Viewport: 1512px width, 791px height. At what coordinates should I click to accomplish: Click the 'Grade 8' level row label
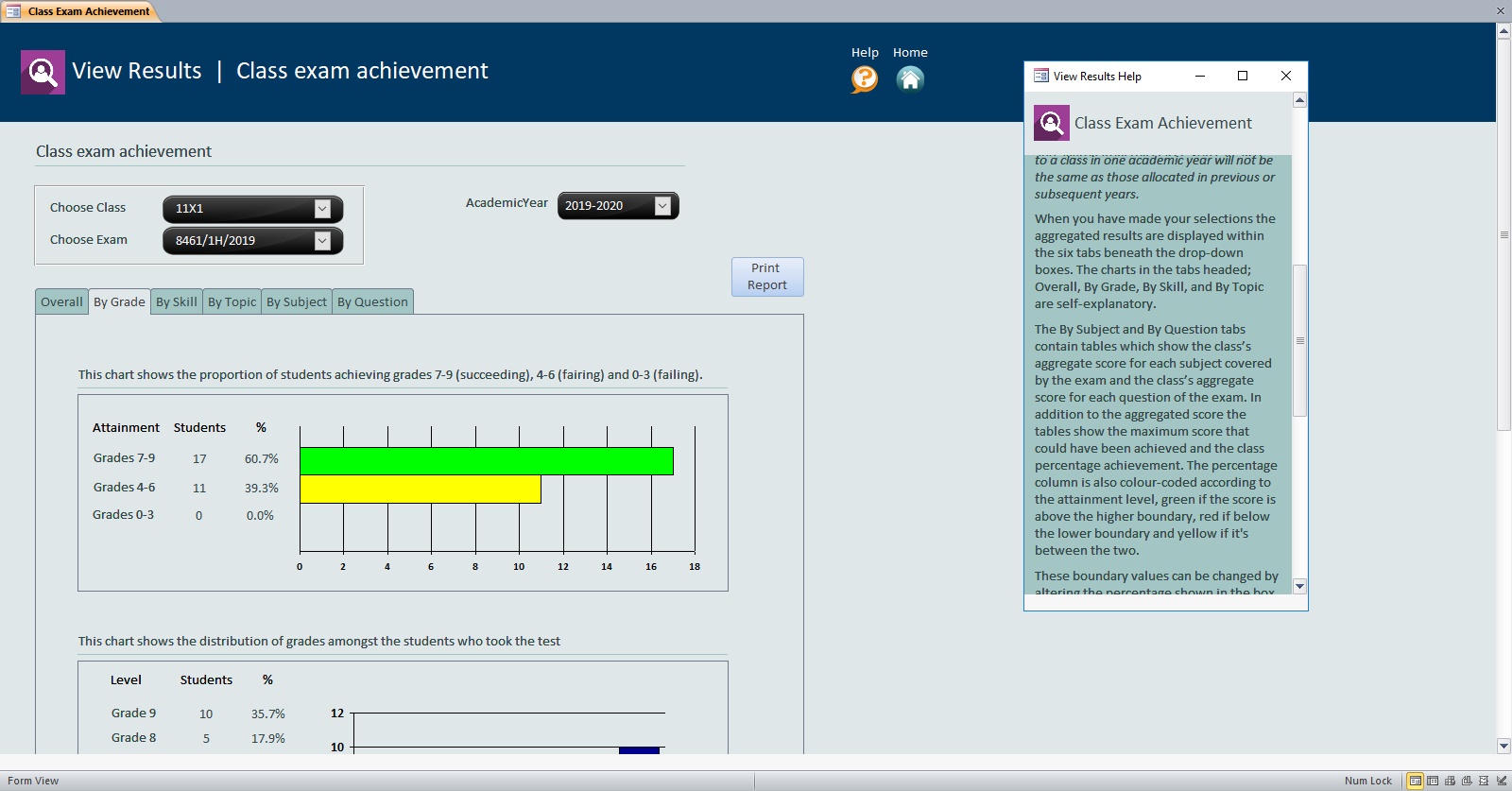(x=133, y=738)
